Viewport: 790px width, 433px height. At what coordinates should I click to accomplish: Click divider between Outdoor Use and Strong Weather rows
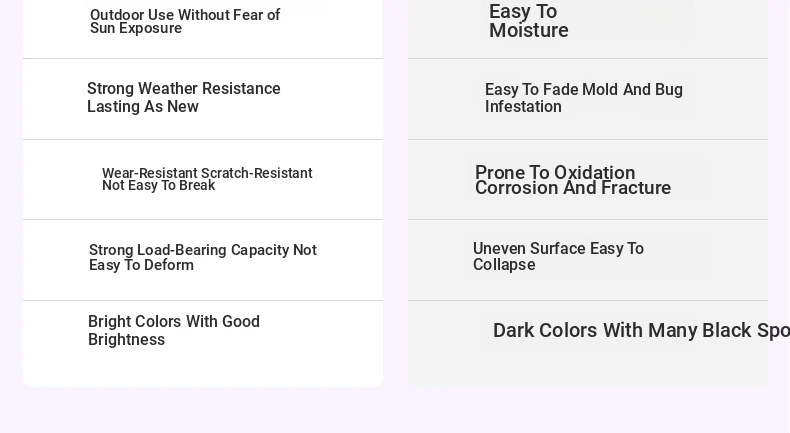203,58
